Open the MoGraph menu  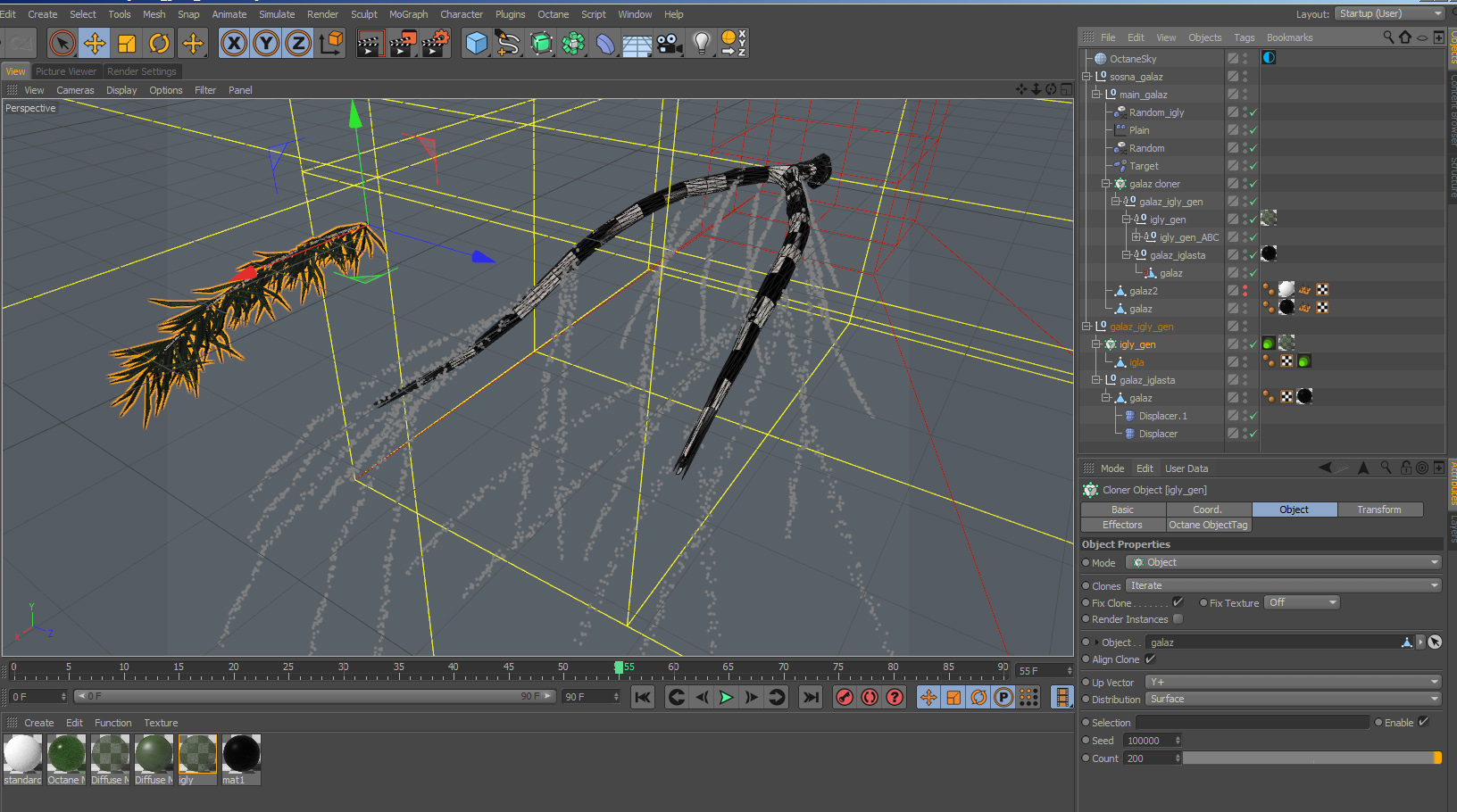coord(408,14)
